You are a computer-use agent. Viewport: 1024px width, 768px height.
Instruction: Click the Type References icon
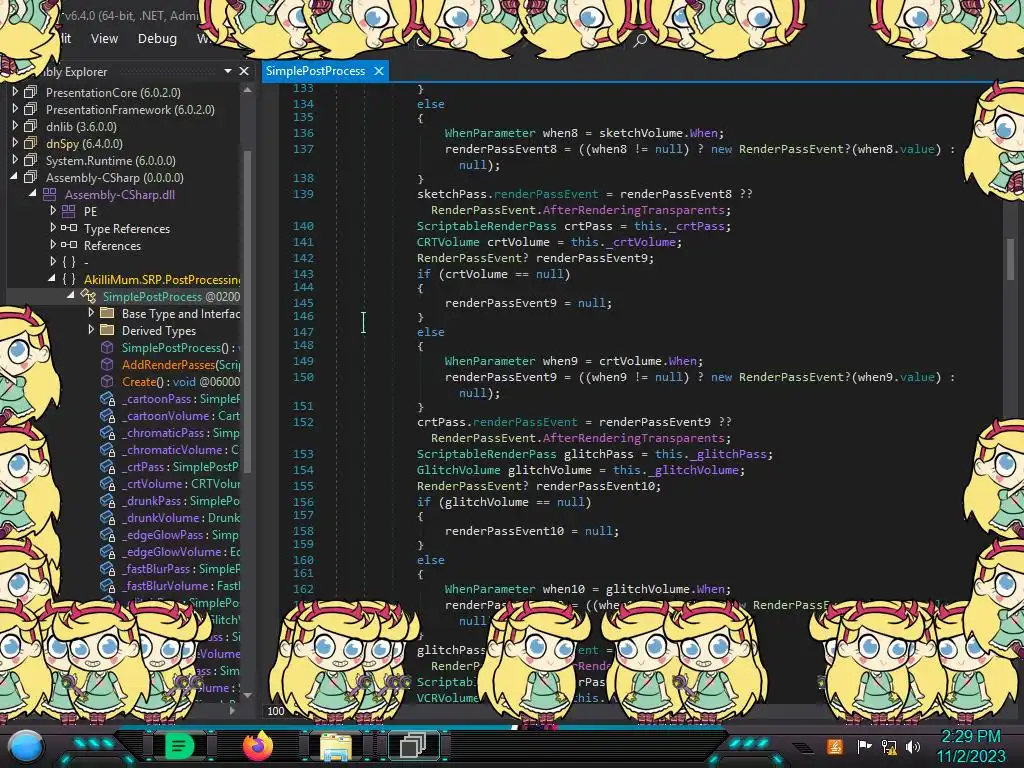[x=69, y=228]
